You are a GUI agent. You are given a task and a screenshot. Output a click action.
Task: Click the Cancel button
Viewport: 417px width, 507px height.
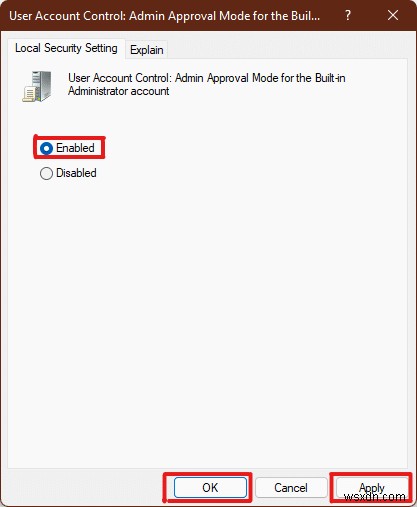(x=291, y=488)
